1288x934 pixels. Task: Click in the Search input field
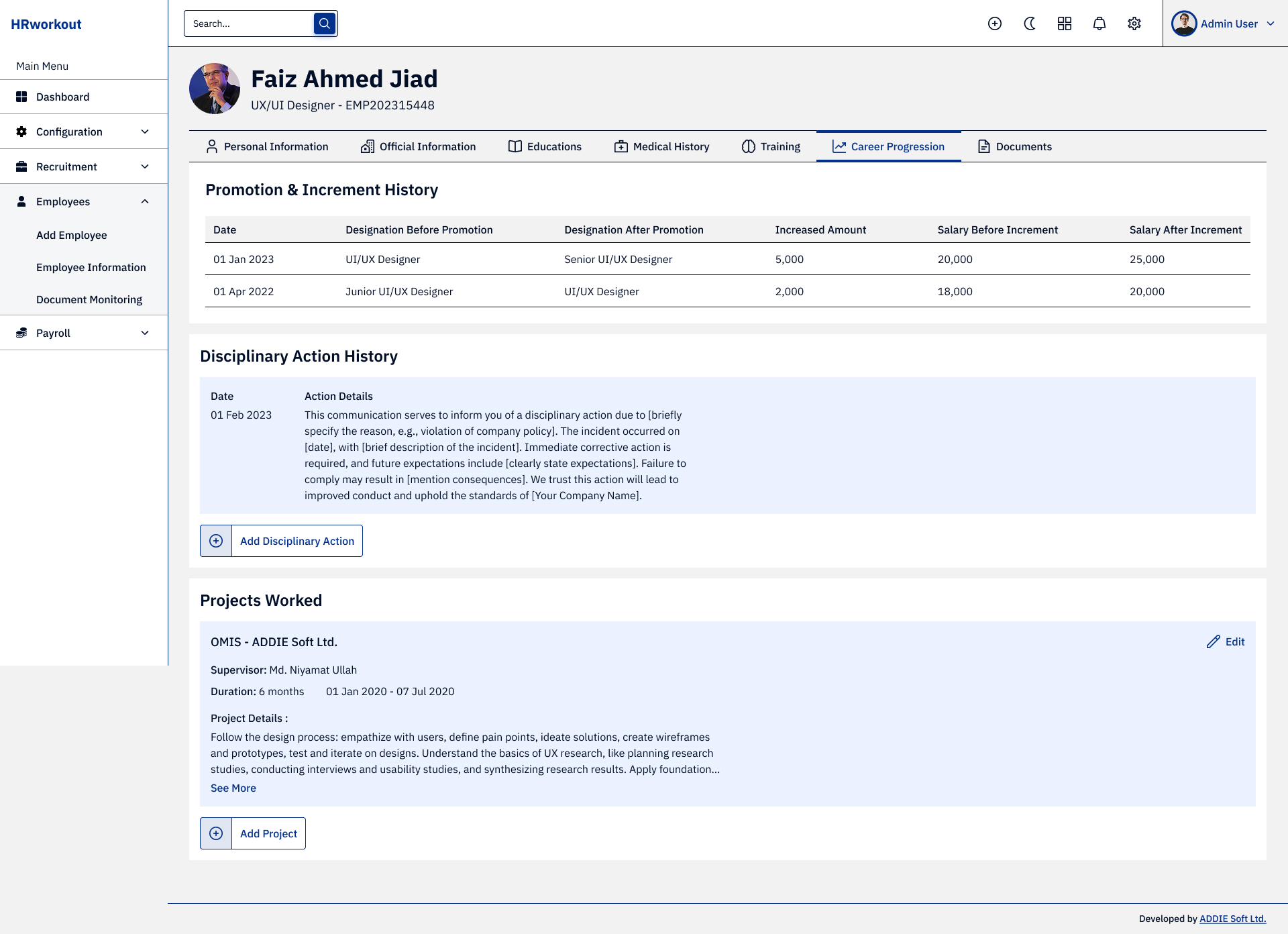pos(248,23)
